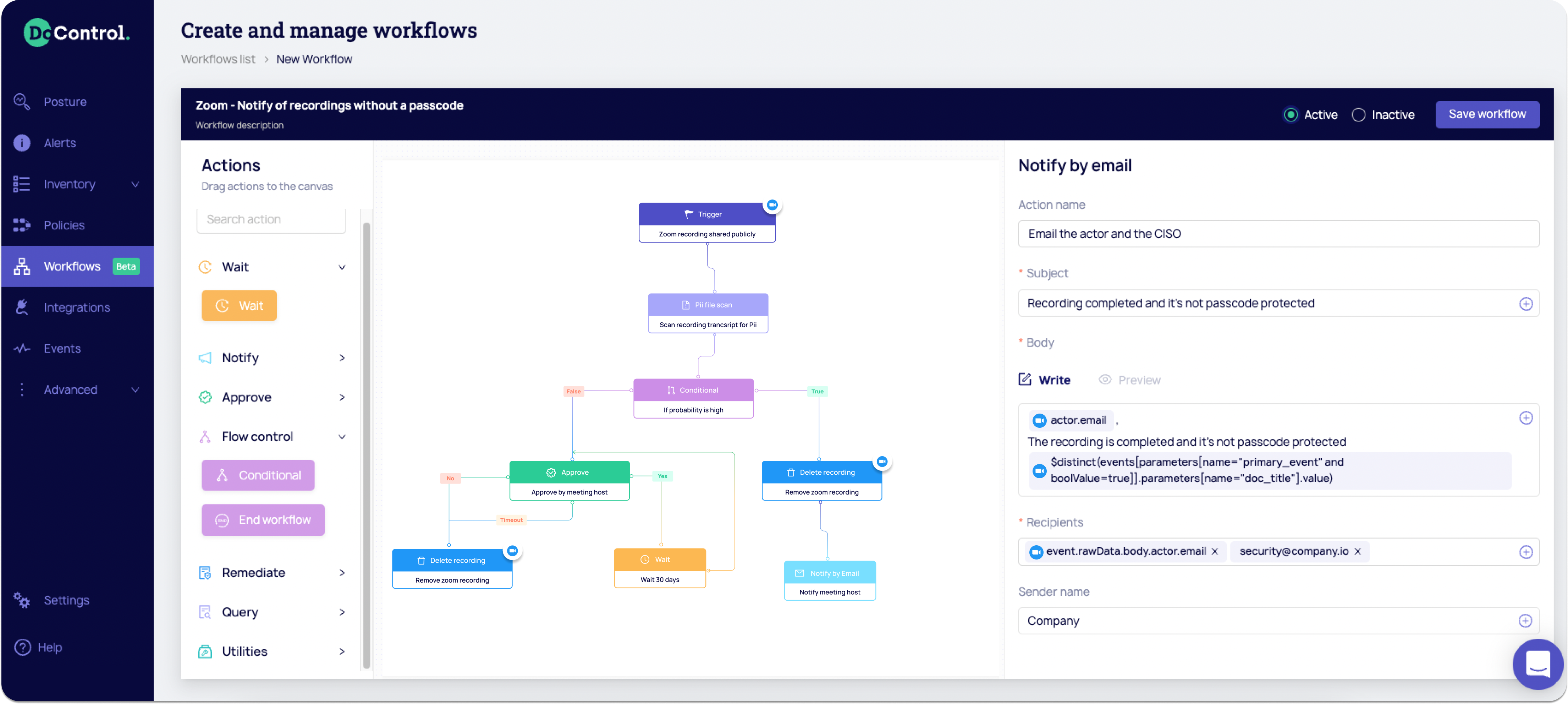Open Integrations from the sidebar
The height and width of the screenshot is (704, 1568).
click(x=77, y=307)
